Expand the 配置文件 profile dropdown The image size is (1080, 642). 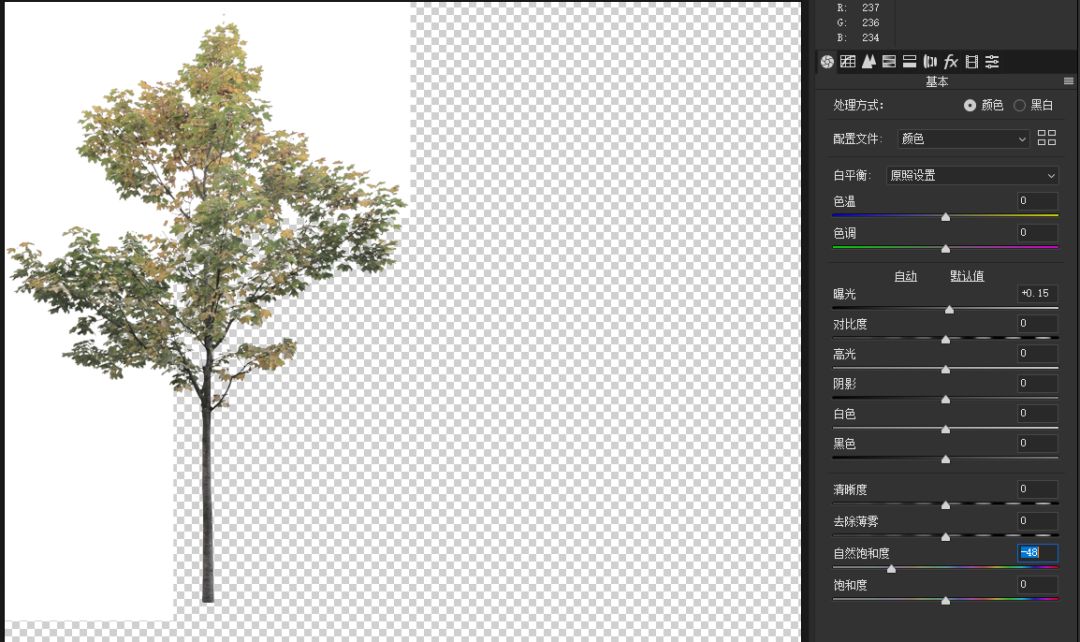[964, 139]
